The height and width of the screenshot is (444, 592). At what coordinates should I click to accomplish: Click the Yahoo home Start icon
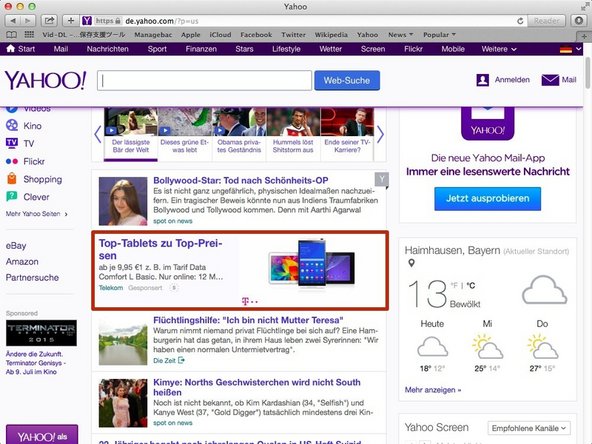click(x=11, y=49)
